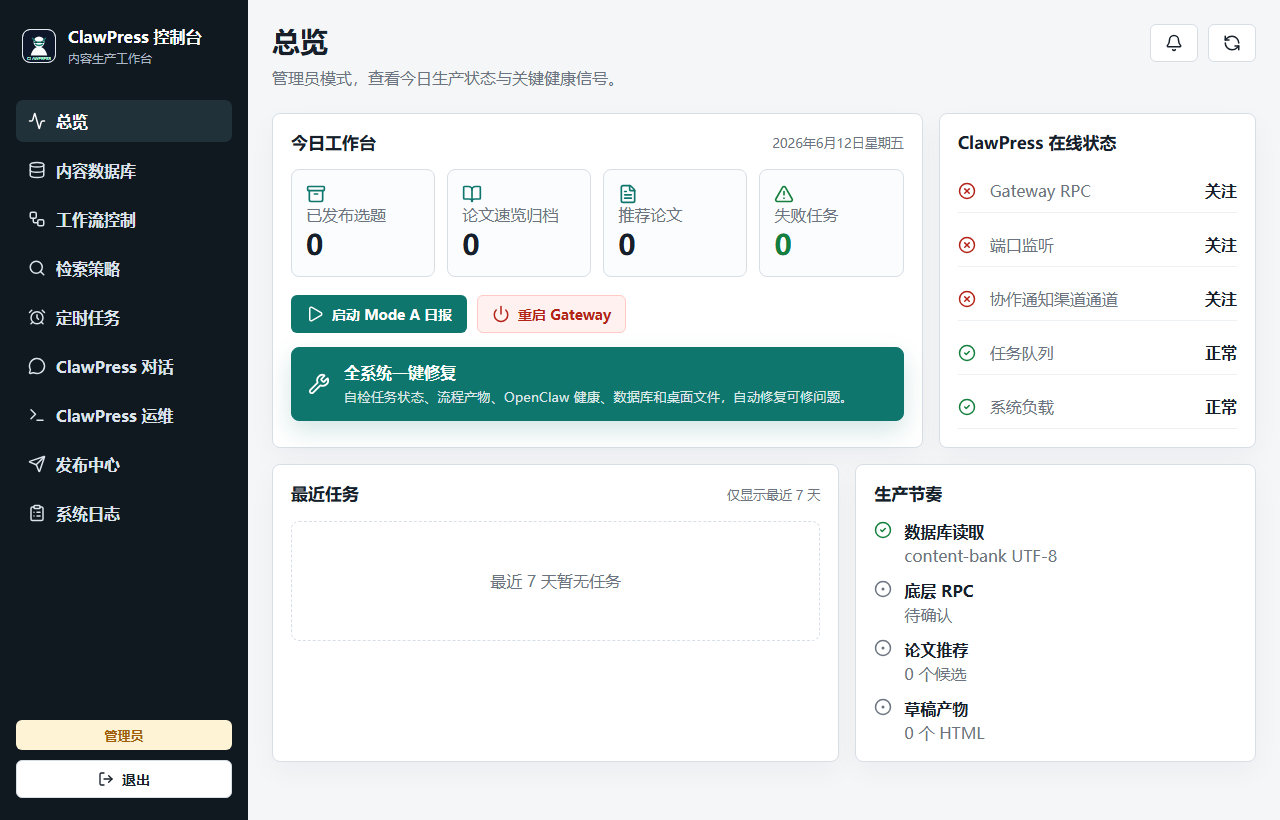The width and height of the screenshot is (1280, 820).
Task: Click the 关注 status for 协作通知渠道通道
Action: pyautogui.click(x=1221, y=299)
